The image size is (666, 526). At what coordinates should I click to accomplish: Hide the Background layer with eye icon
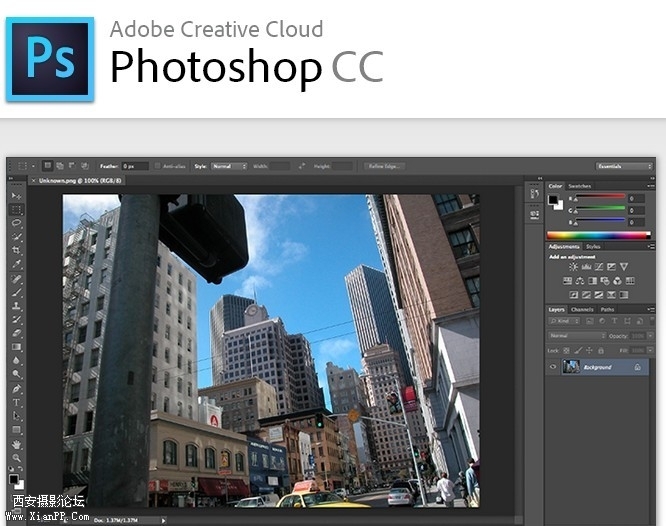(x=553, y=367)
